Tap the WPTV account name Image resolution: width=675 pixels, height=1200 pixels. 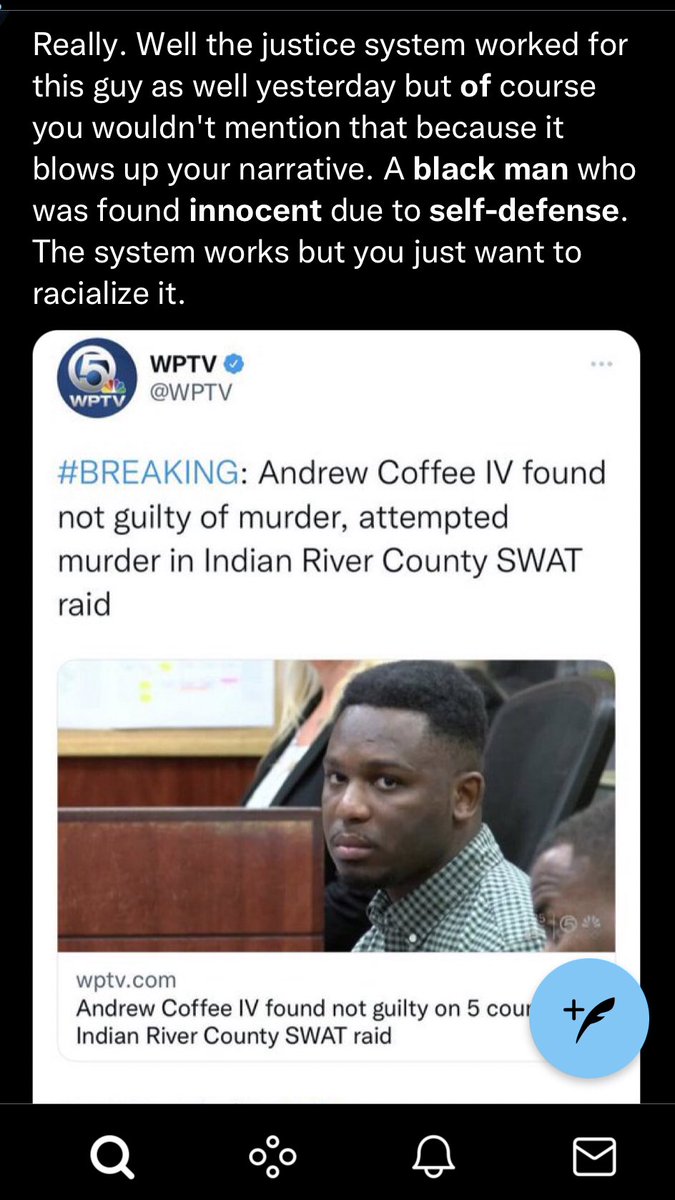pyautogui.click(x=187, y=361)
